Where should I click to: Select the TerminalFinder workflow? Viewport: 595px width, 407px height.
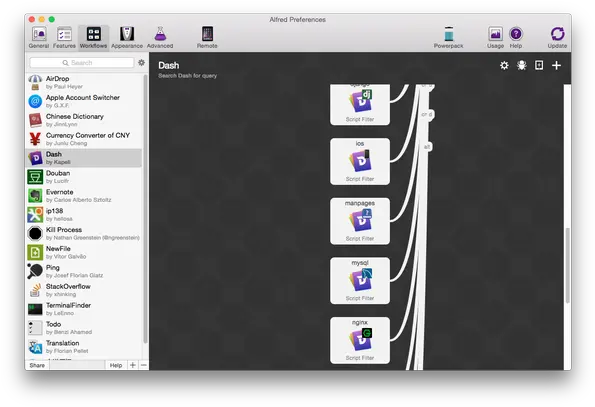[x=83, y=309]
